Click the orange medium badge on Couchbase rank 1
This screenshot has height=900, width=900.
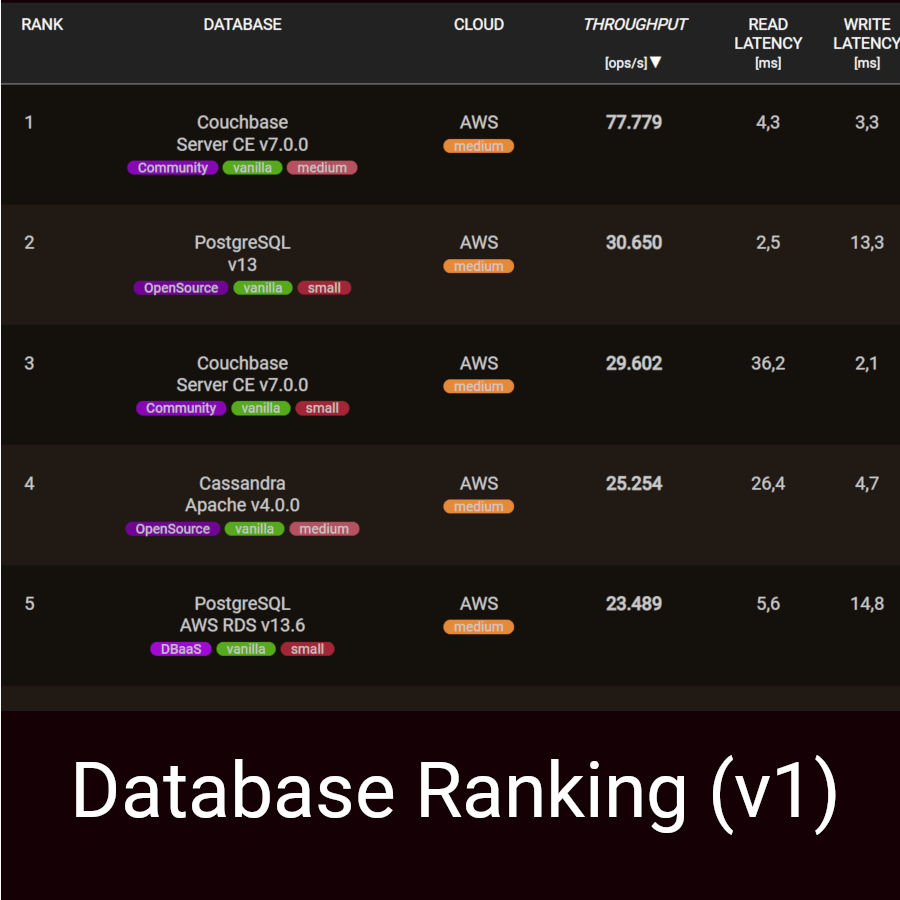click(478, 146)
